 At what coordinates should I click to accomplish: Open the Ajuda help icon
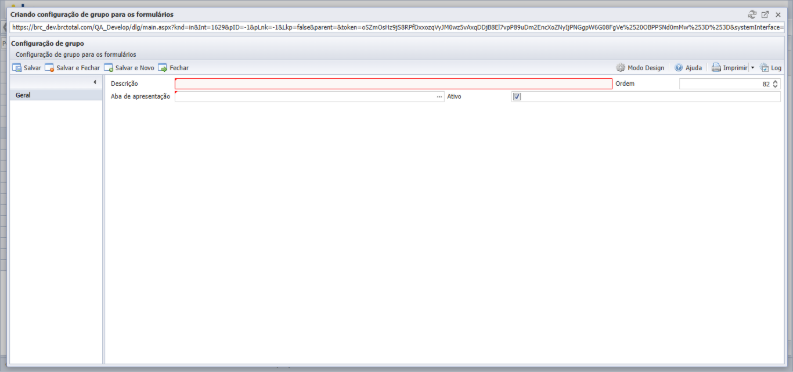(x=679, y=68)
